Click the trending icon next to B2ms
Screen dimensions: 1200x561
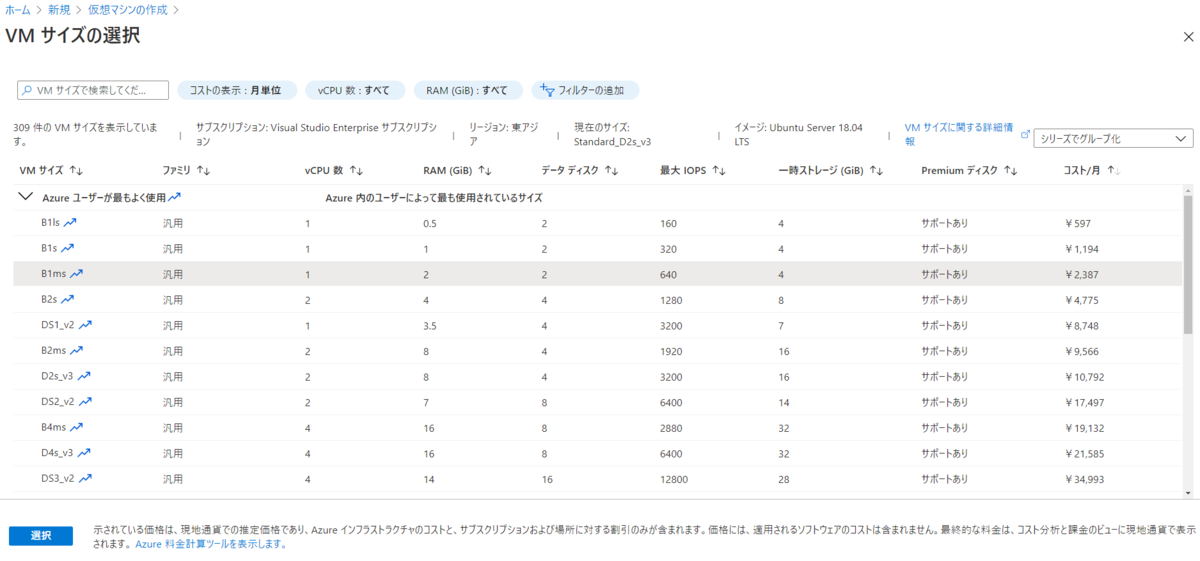pos(77,350)
